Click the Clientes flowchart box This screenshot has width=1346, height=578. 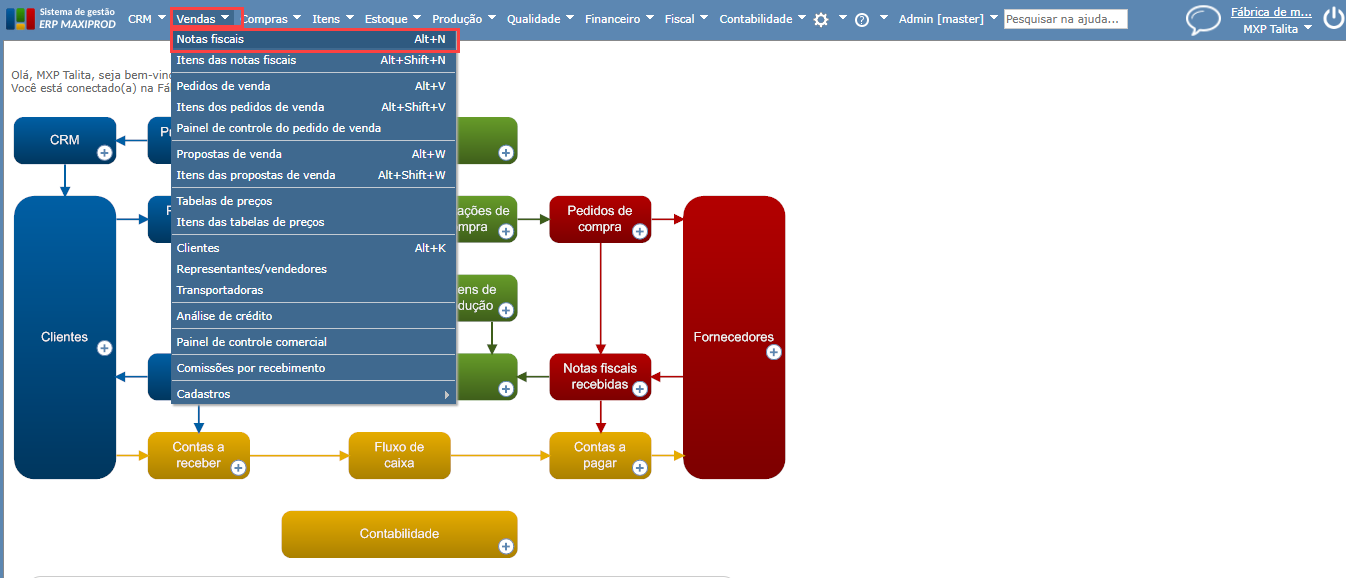coord(65,337)
